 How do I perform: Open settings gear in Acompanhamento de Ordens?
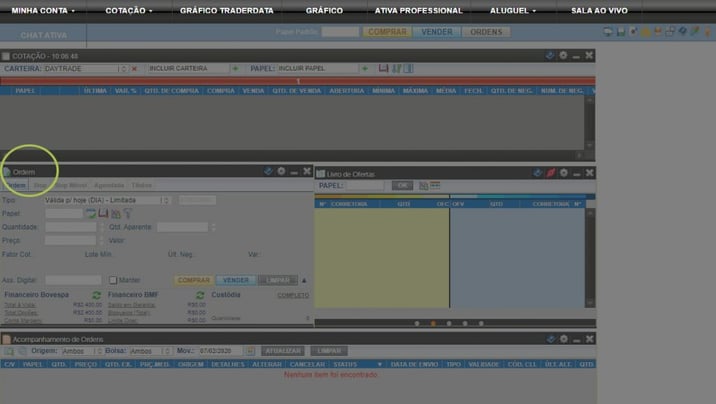pyautogui.click(x=563, y=338)
